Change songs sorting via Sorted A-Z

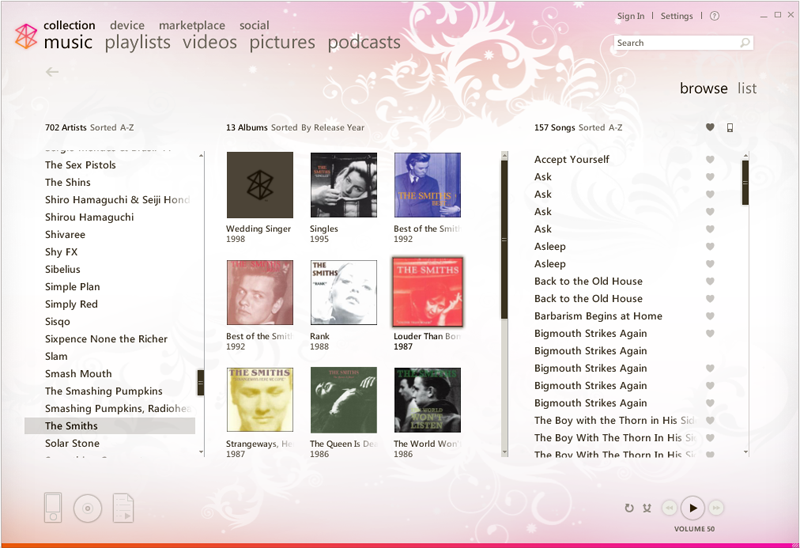point(600,128)
